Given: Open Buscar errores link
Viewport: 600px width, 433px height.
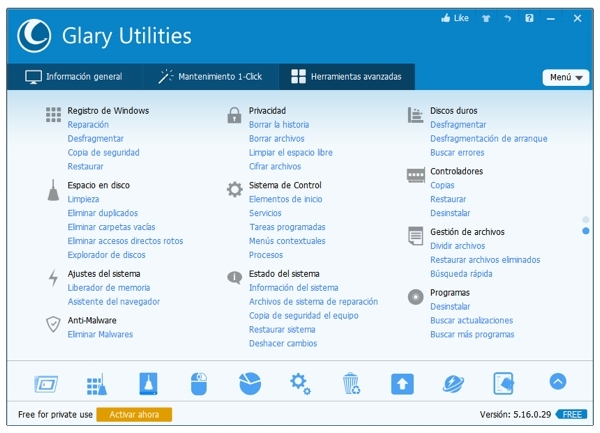Looking at the screenshot, I should pos(457,153).
